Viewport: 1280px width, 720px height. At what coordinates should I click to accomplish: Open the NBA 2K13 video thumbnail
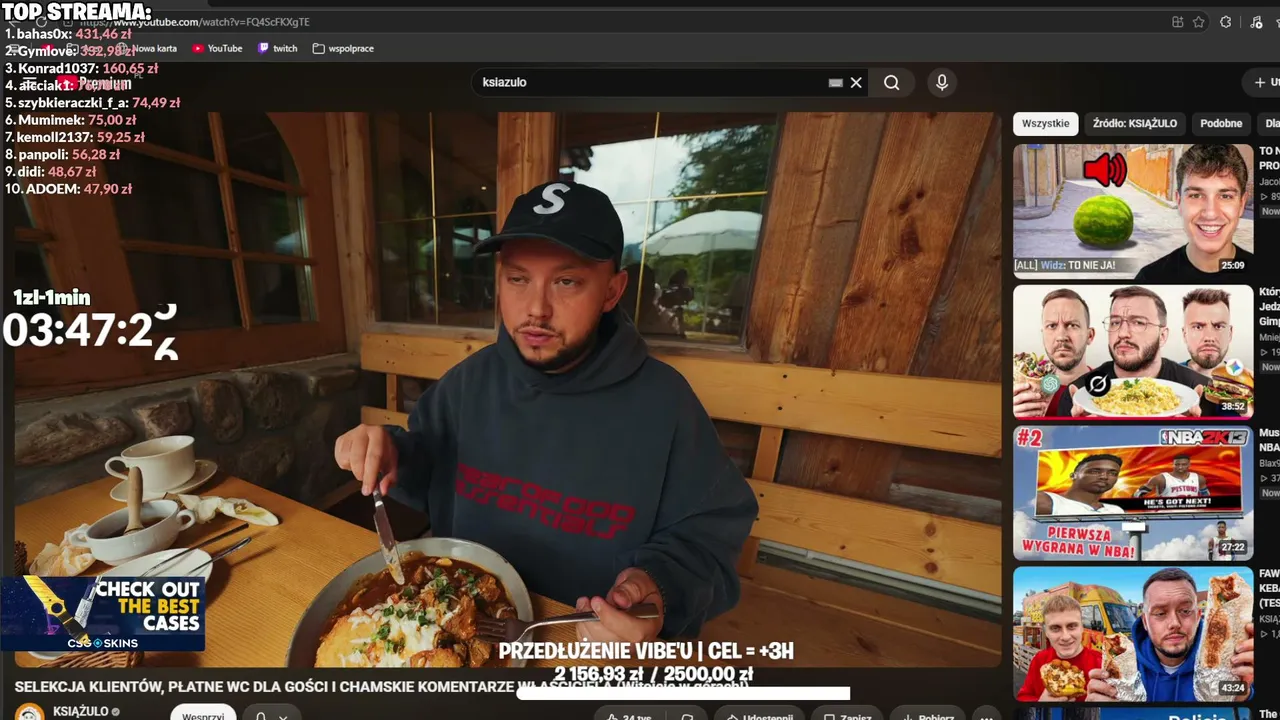coord(1133,493)
